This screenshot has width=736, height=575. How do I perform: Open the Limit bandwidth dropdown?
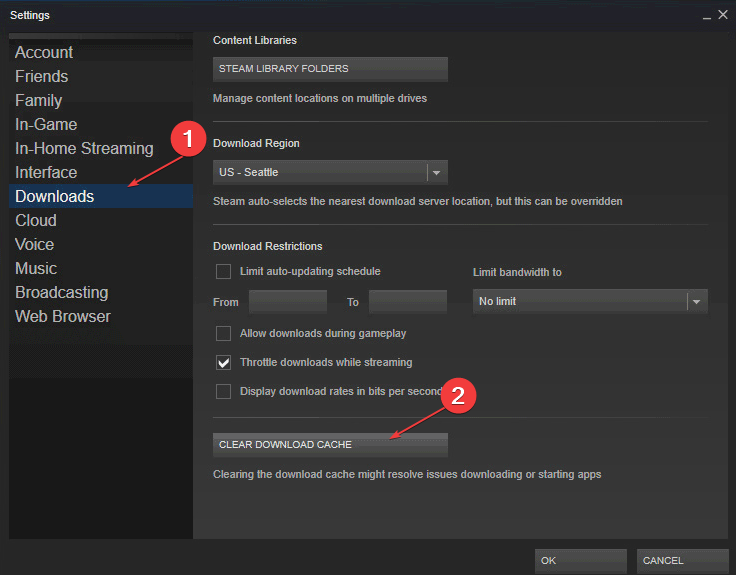point(590,301)
